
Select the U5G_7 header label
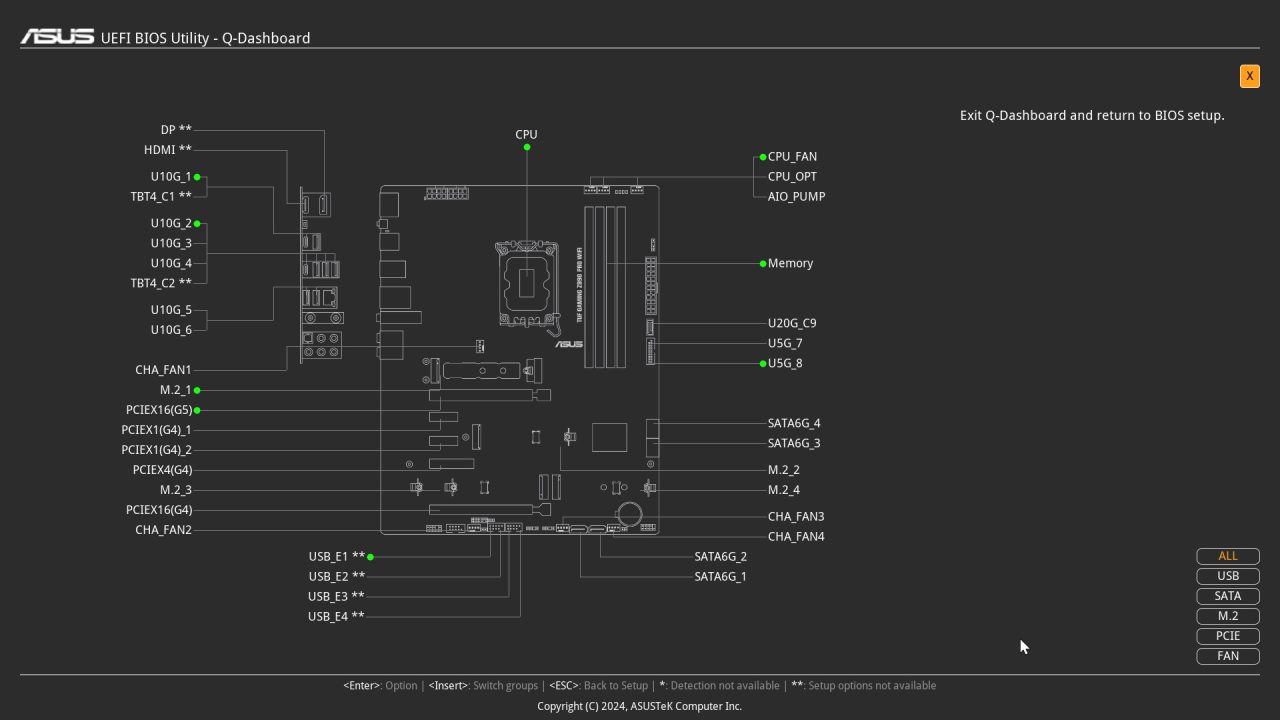pos(785,344)
